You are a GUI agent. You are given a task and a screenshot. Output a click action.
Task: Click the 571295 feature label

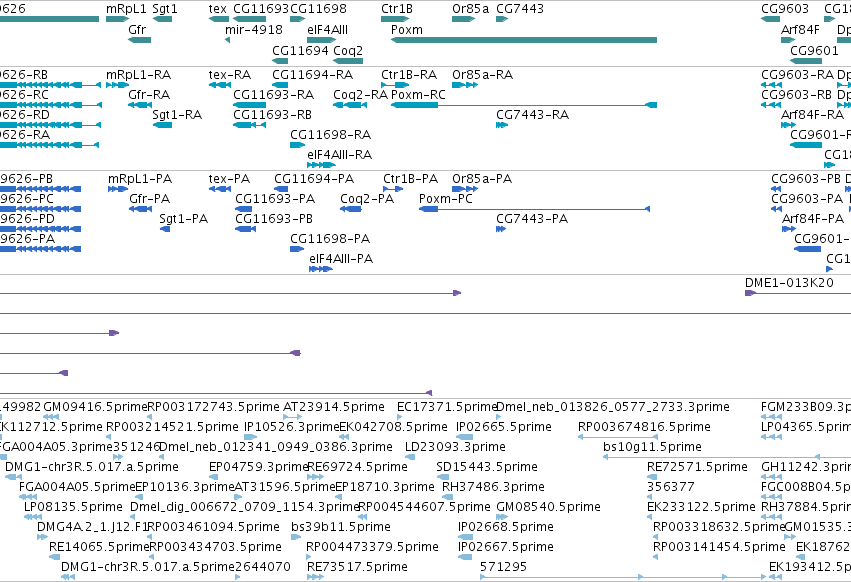point(503,567)
